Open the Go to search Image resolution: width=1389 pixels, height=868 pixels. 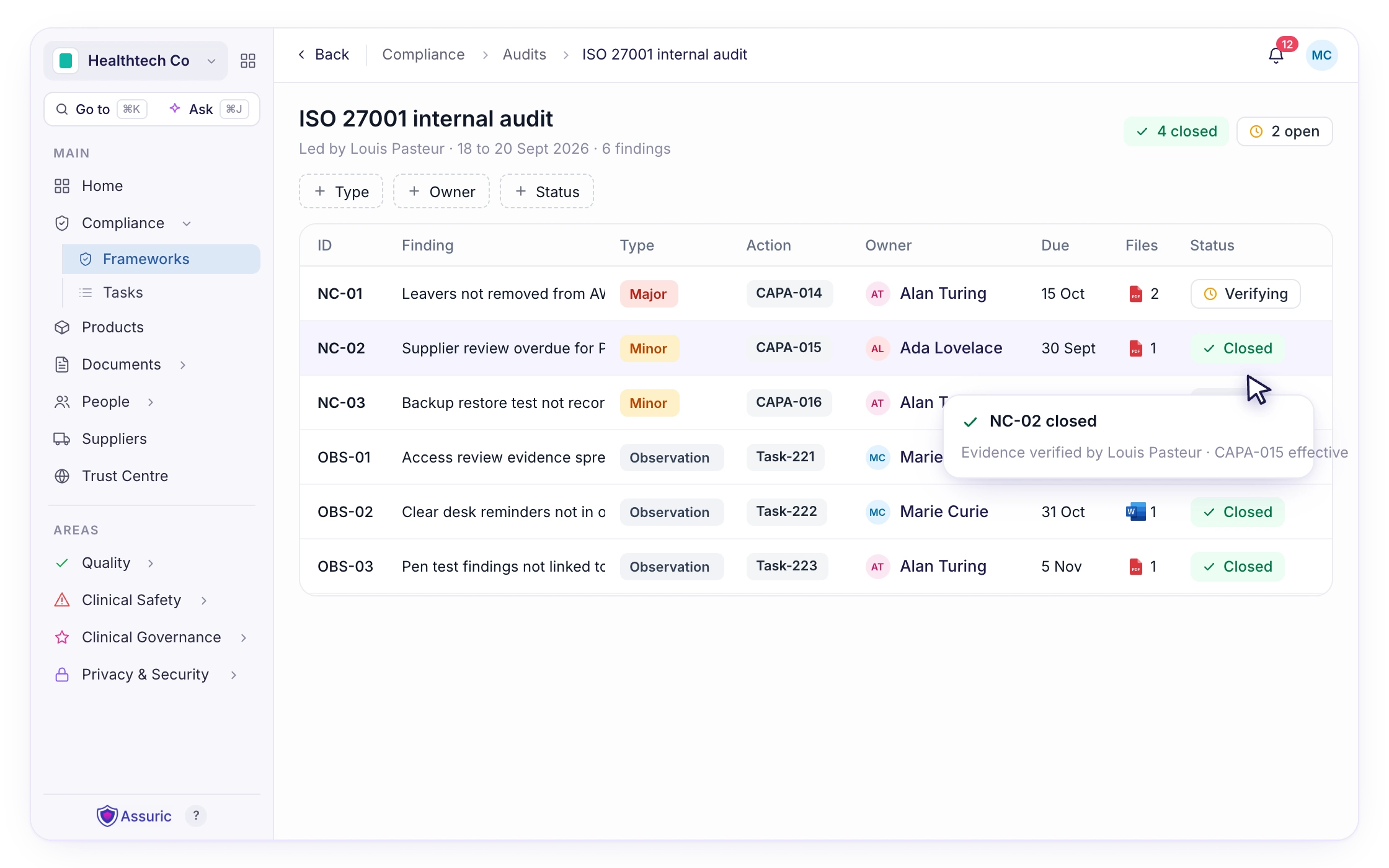[x=101, y=109]
